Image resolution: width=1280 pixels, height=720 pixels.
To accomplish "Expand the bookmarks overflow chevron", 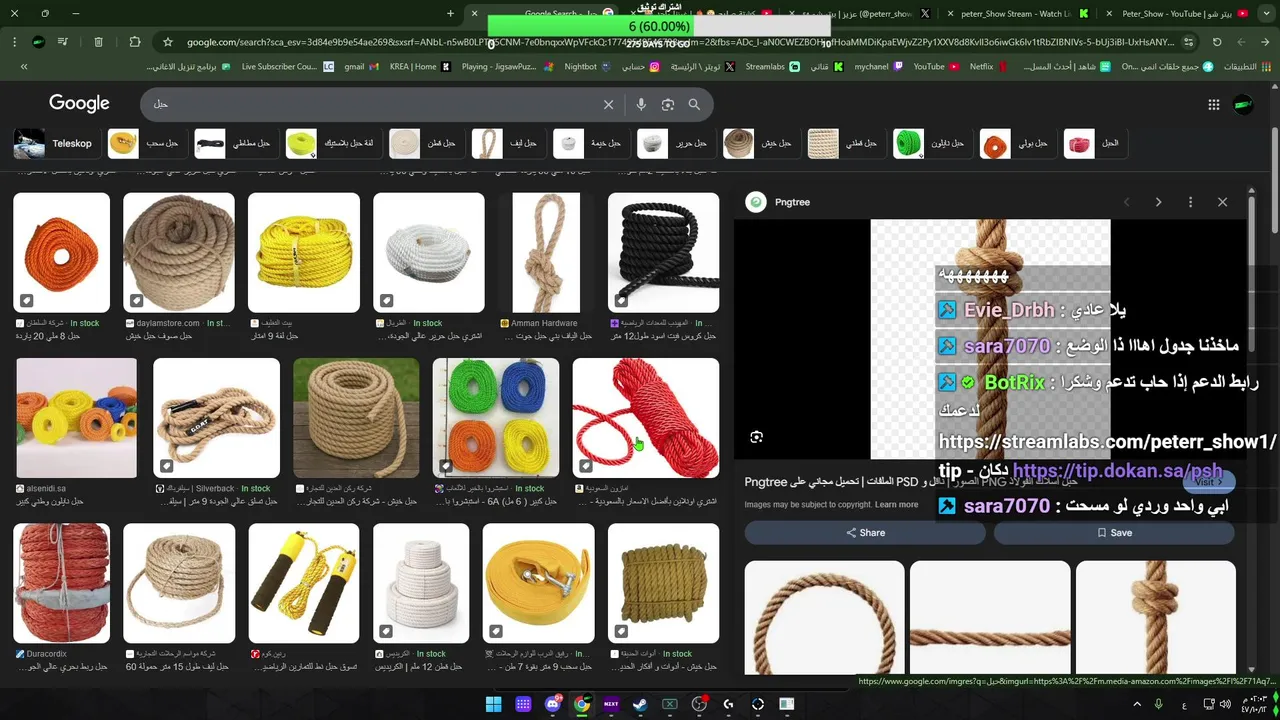I will [24, 67].
